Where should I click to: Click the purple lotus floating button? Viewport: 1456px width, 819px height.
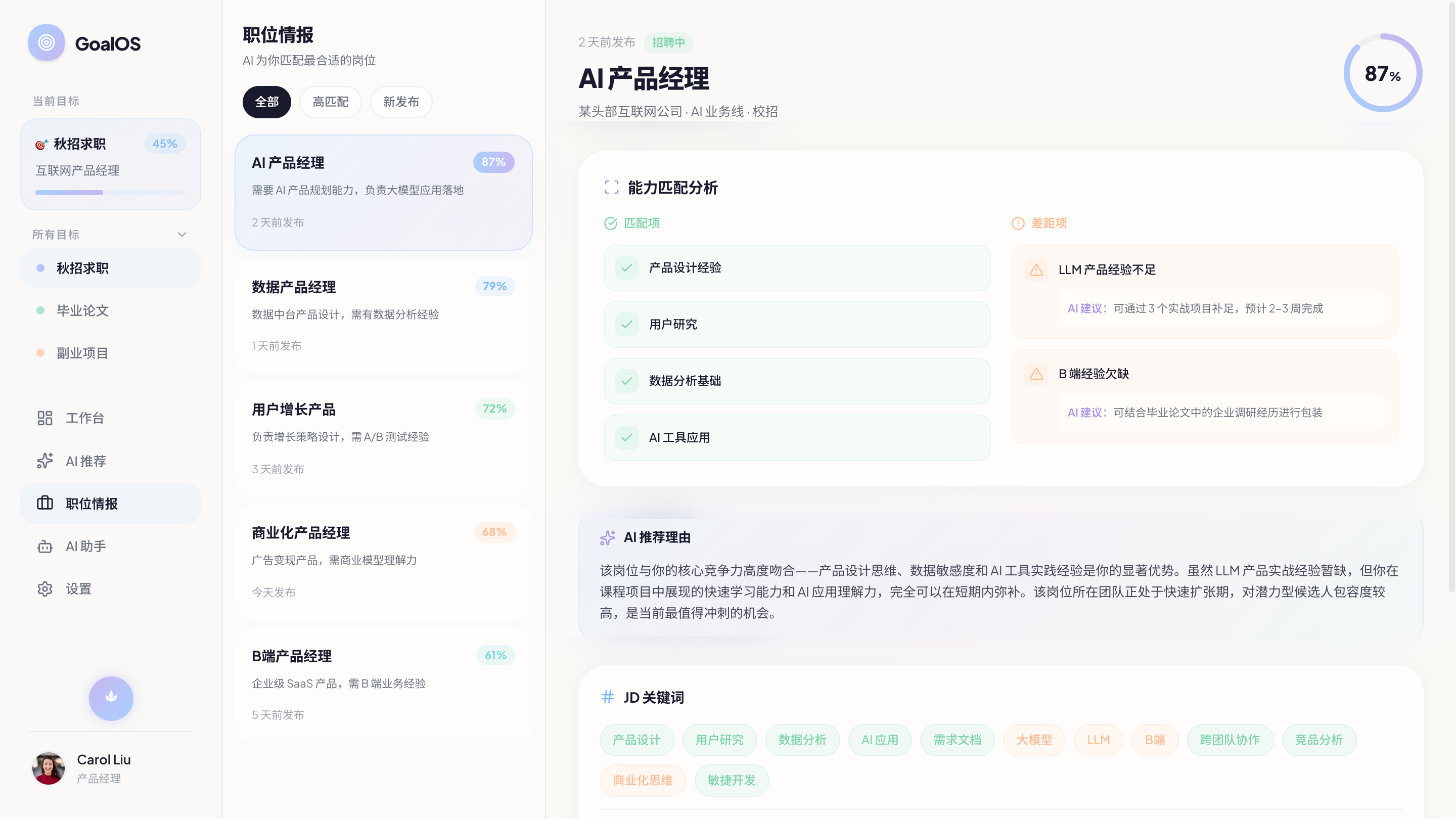pos(111,698)
